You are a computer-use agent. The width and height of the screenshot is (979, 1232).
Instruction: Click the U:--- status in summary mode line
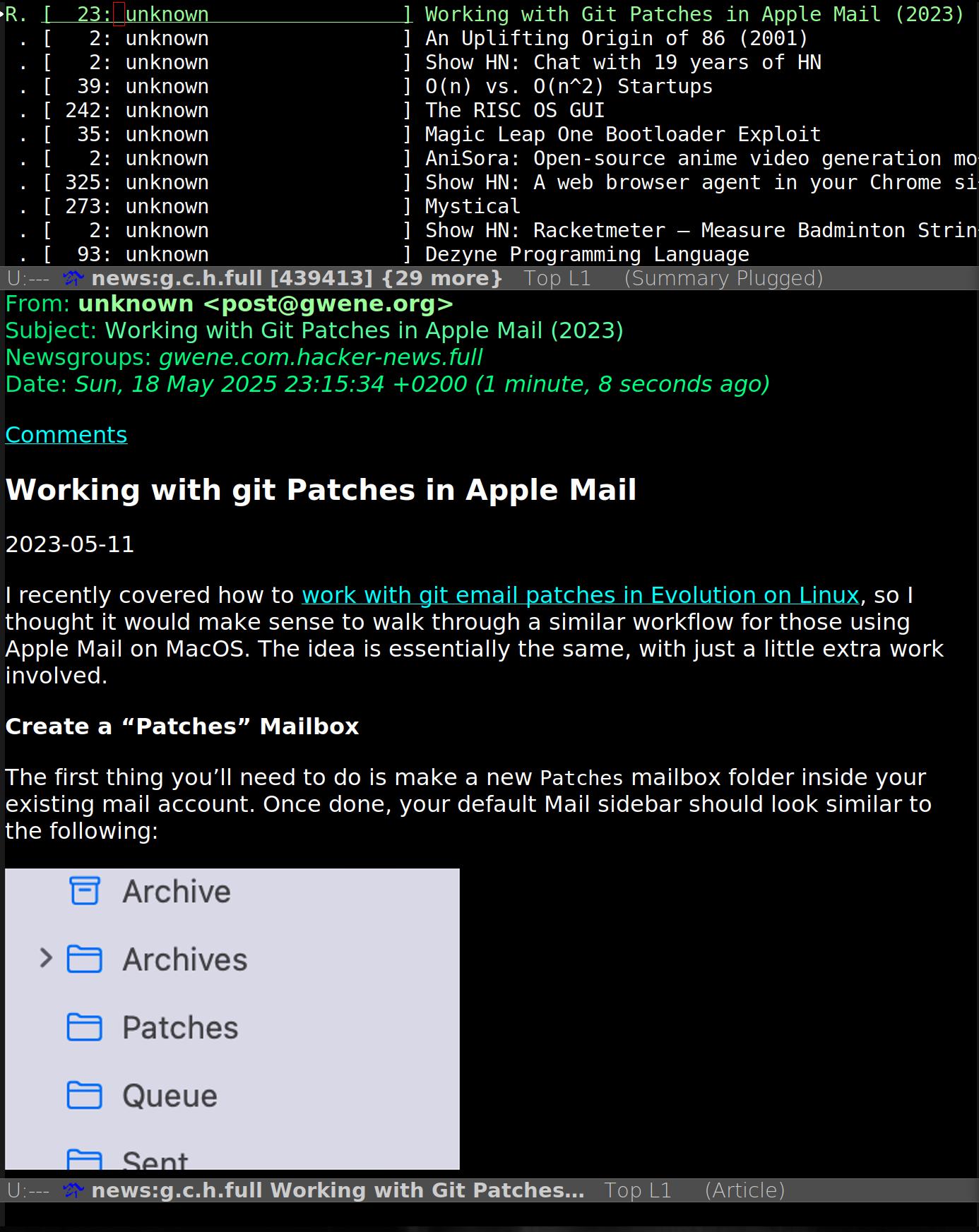[28, 278]
